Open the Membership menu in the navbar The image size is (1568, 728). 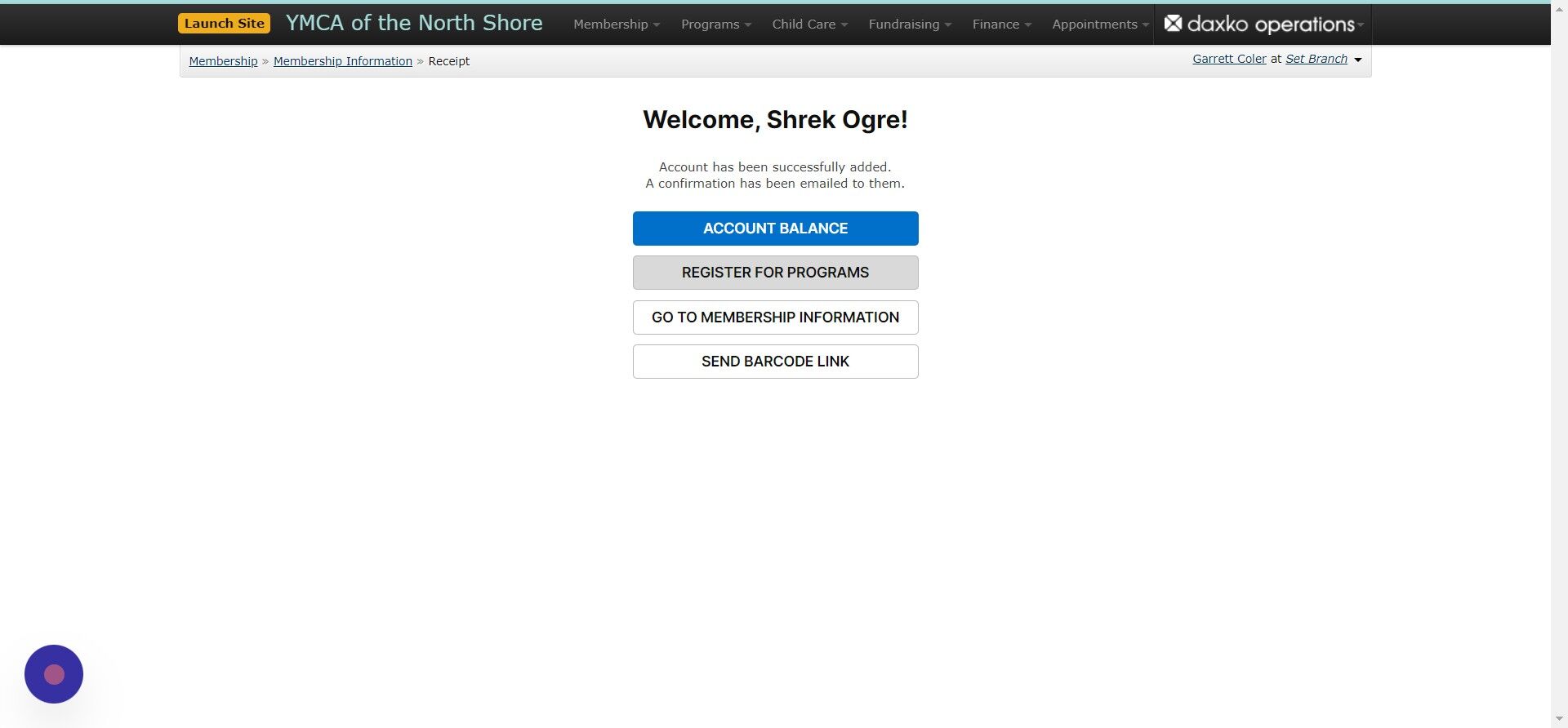[x=617, y=24]
